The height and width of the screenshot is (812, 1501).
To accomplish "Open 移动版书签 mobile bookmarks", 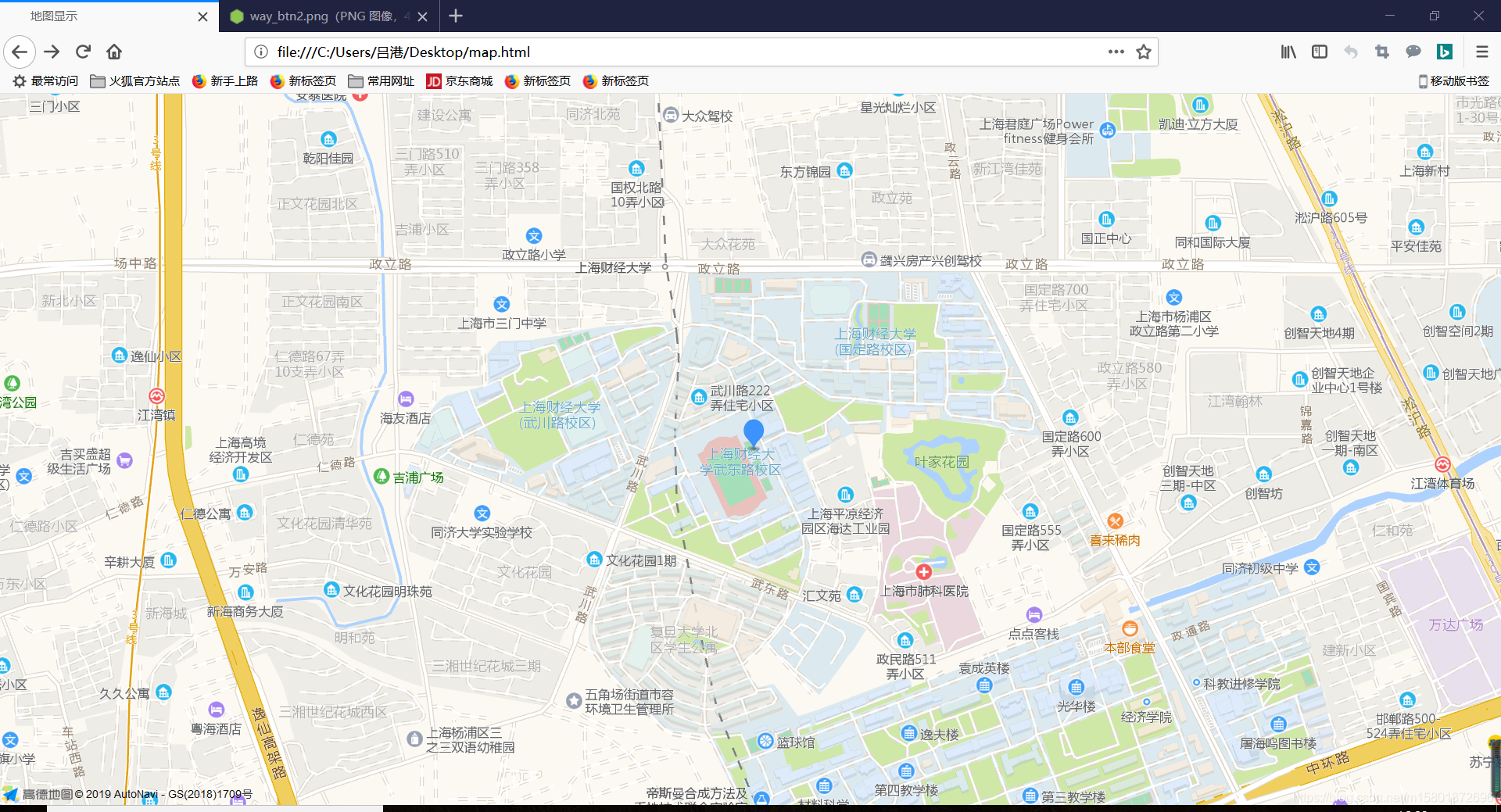I will tap(1453, 81).
